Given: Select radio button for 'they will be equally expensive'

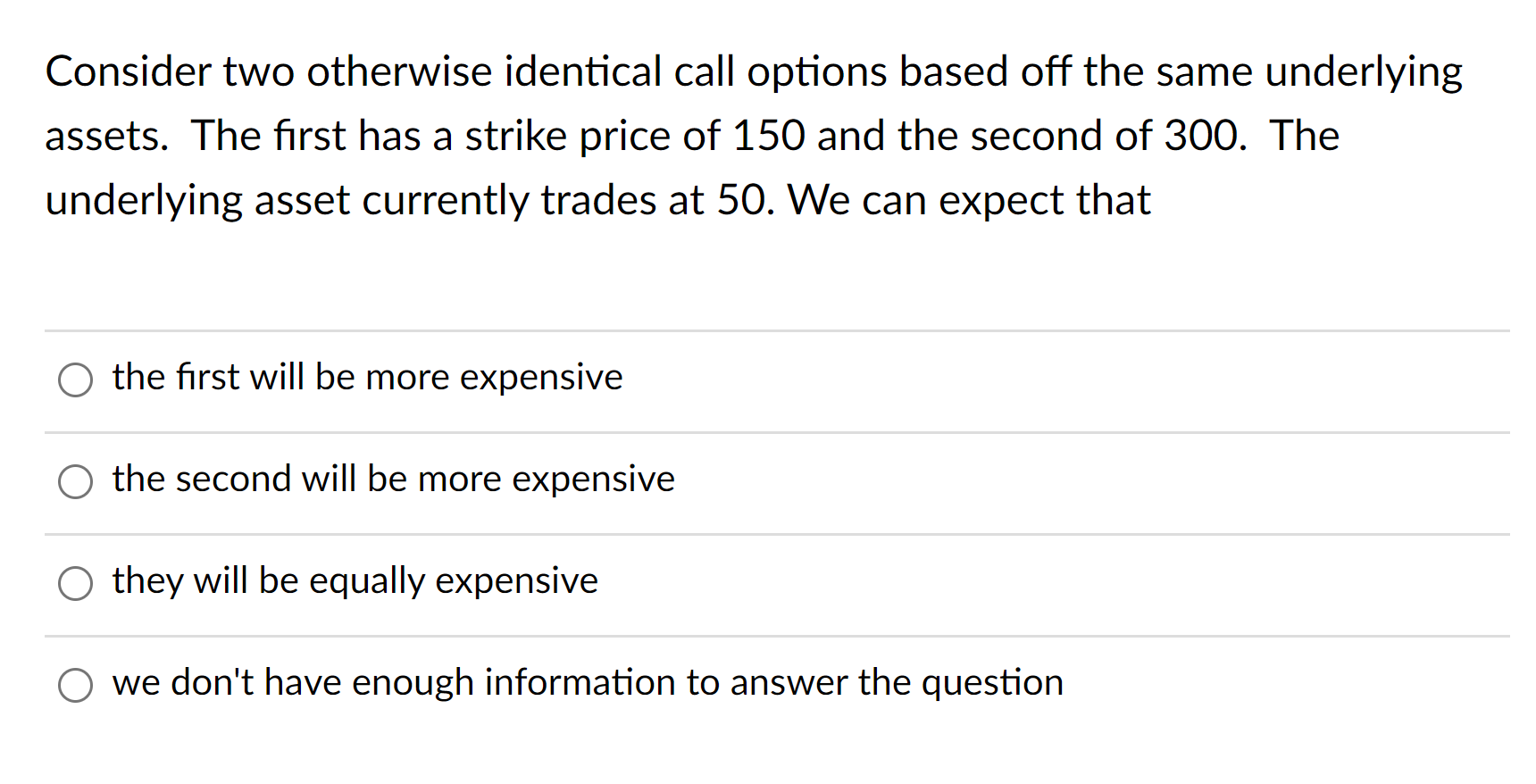Looking at the screenshot, I should click(x=76, y=583).
